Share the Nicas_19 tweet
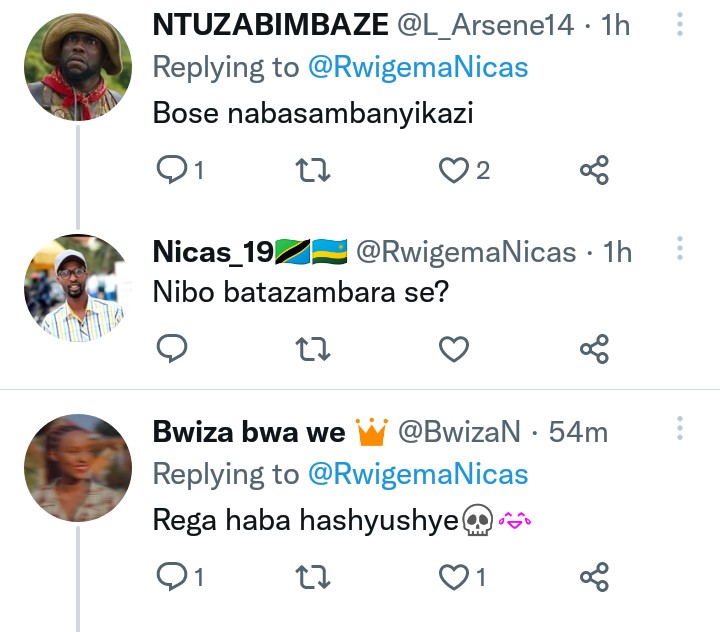Image resolution: width=720 pixels, height=632 pixels. (594, 348)
